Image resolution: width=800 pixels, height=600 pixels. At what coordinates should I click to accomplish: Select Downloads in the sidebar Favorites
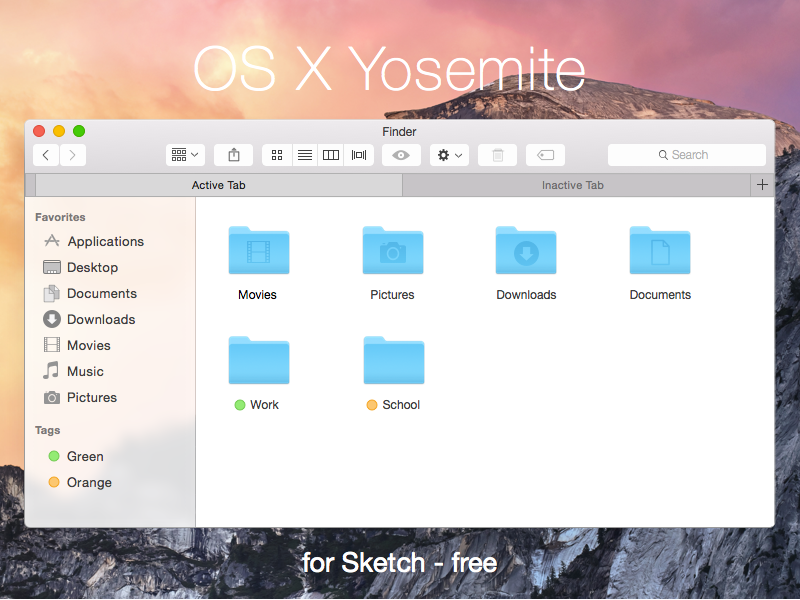(x=89, y=319)
